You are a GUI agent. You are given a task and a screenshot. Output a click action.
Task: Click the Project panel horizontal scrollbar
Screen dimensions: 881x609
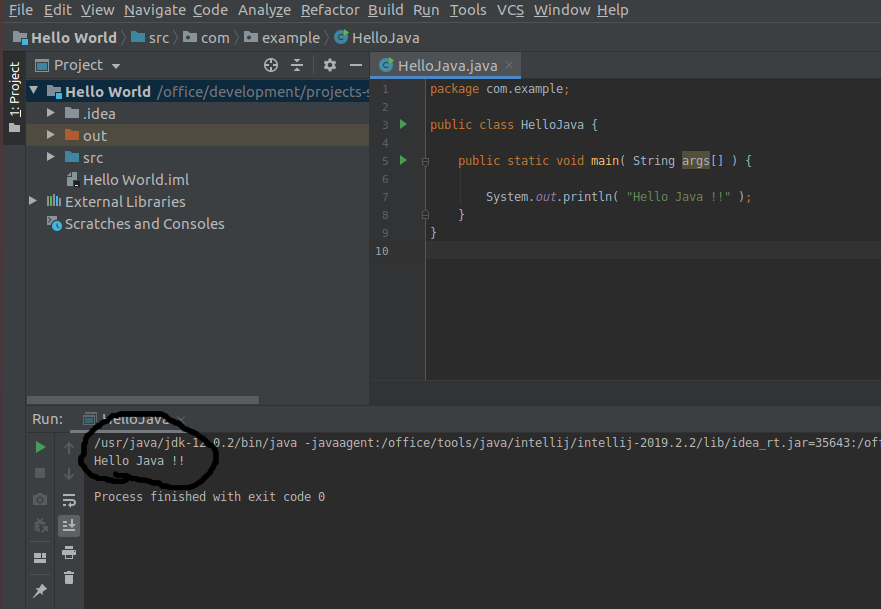coord(143,400)
